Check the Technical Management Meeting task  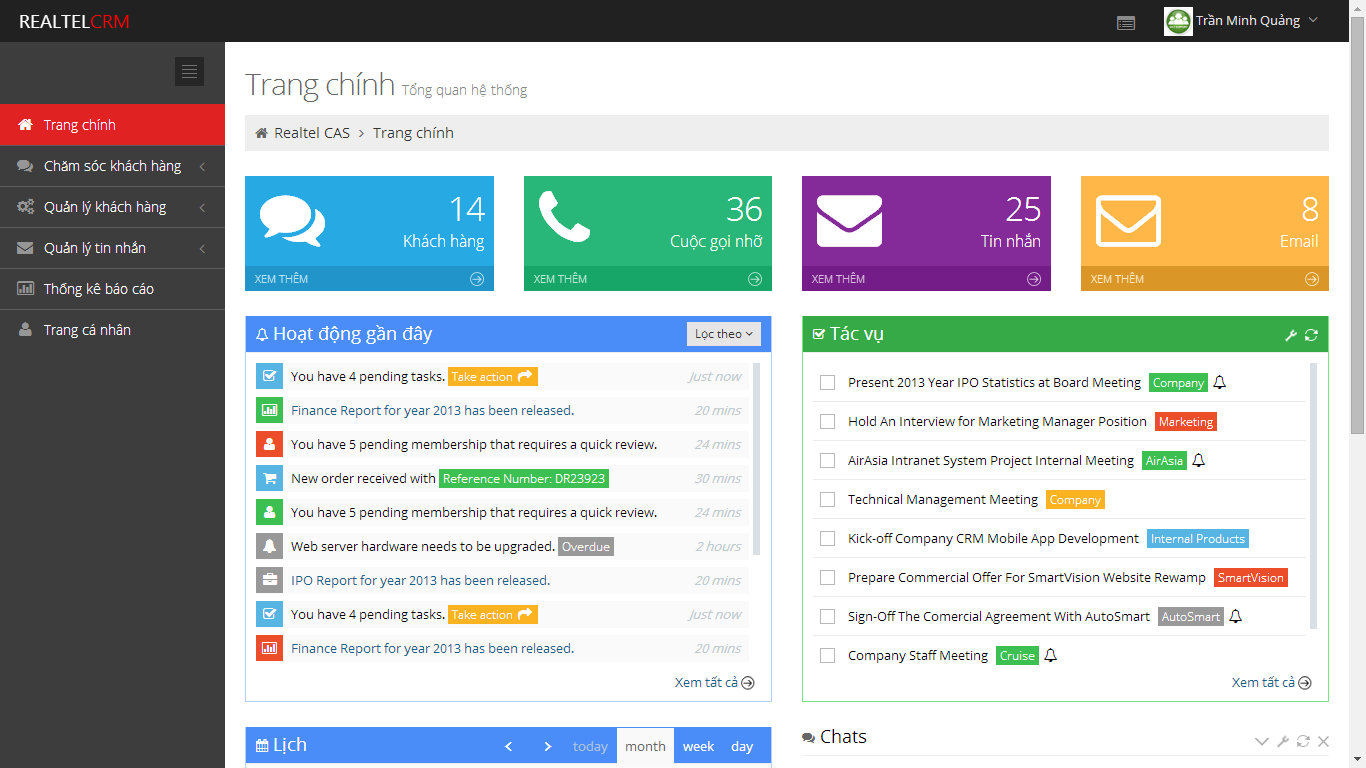coord(827,499)
